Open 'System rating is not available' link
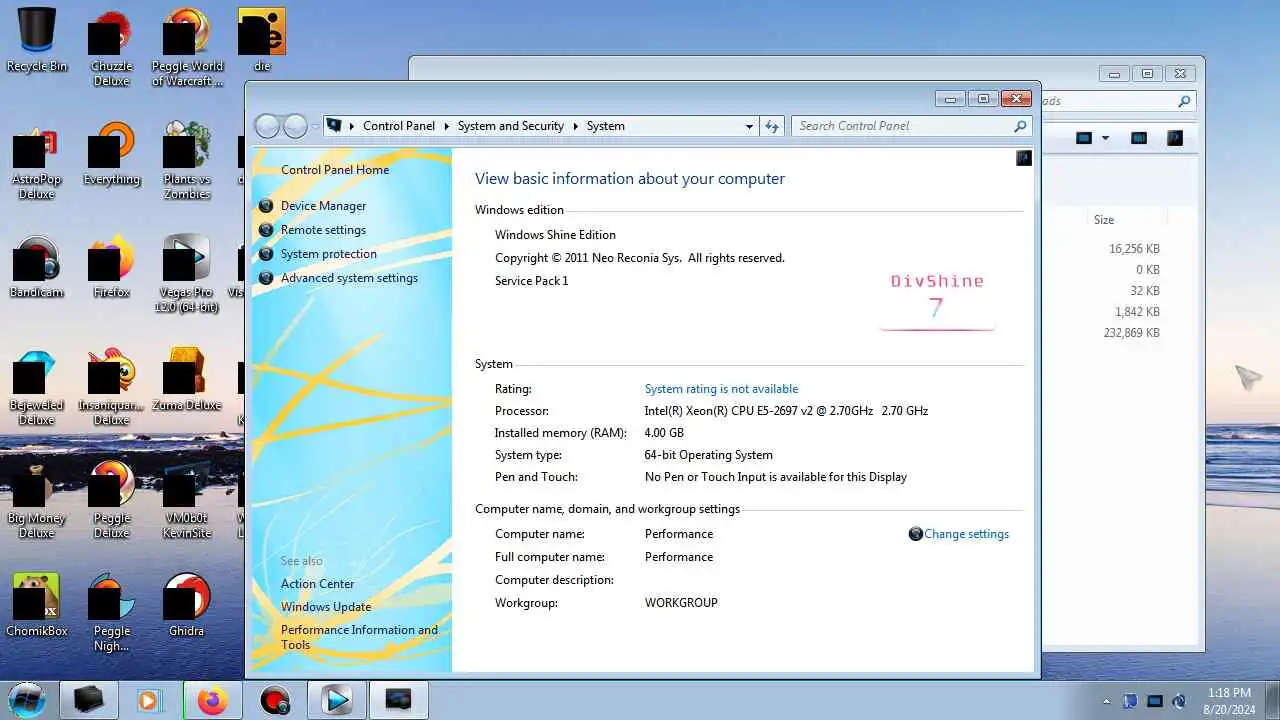The image size is (1280, 720). (721, 389)
